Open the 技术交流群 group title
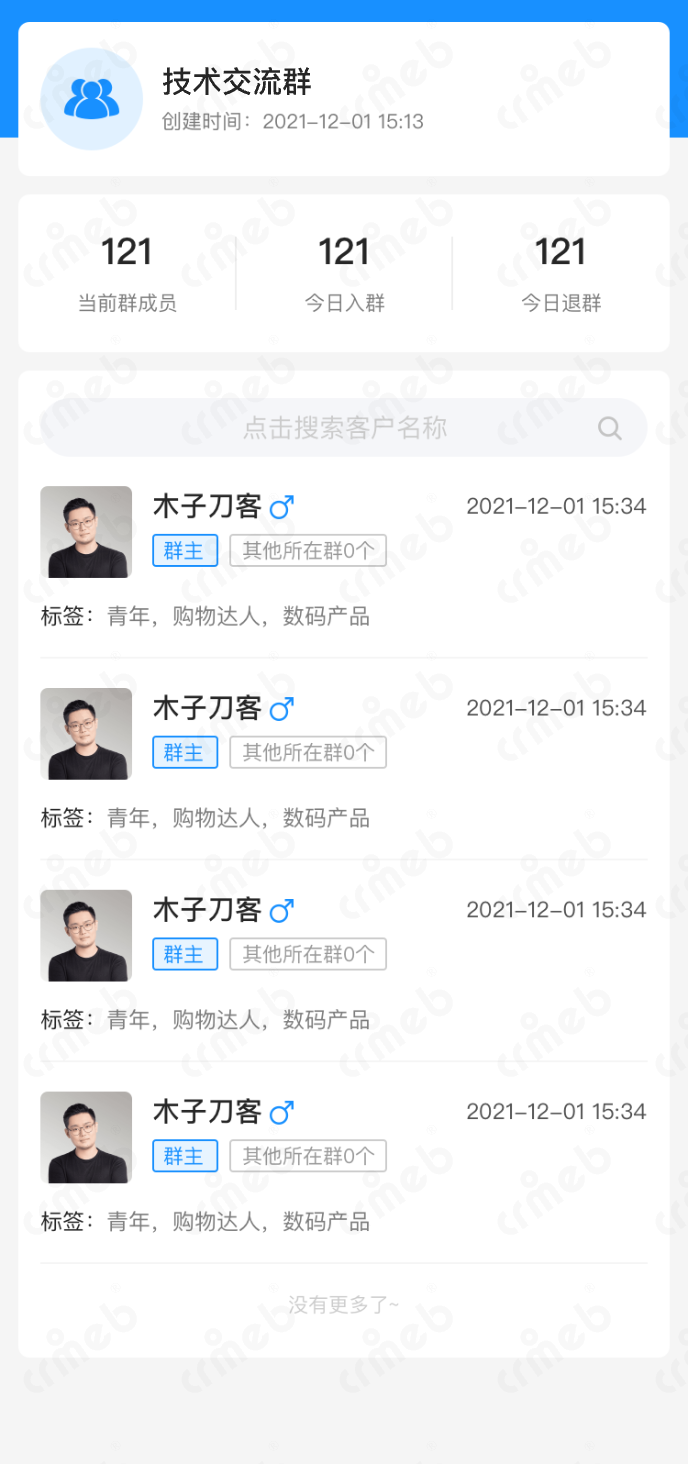The width and height of the screenshot is (688, 1464). pyautogui.click(x=238, y=82)
